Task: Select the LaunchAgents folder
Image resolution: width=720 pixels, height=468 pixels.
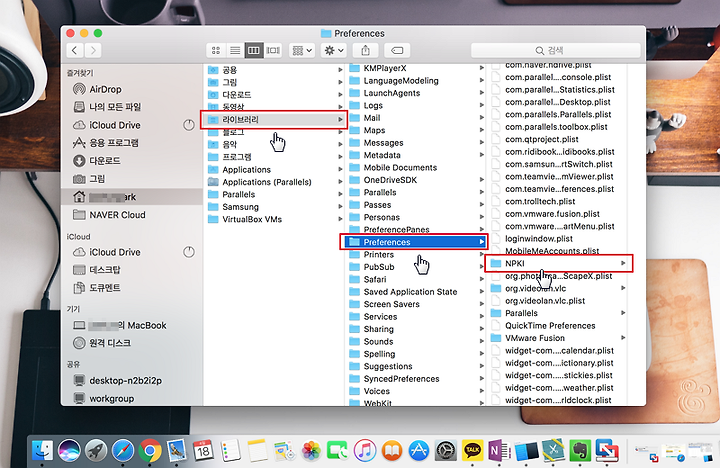Action: (x=415, y=93)
